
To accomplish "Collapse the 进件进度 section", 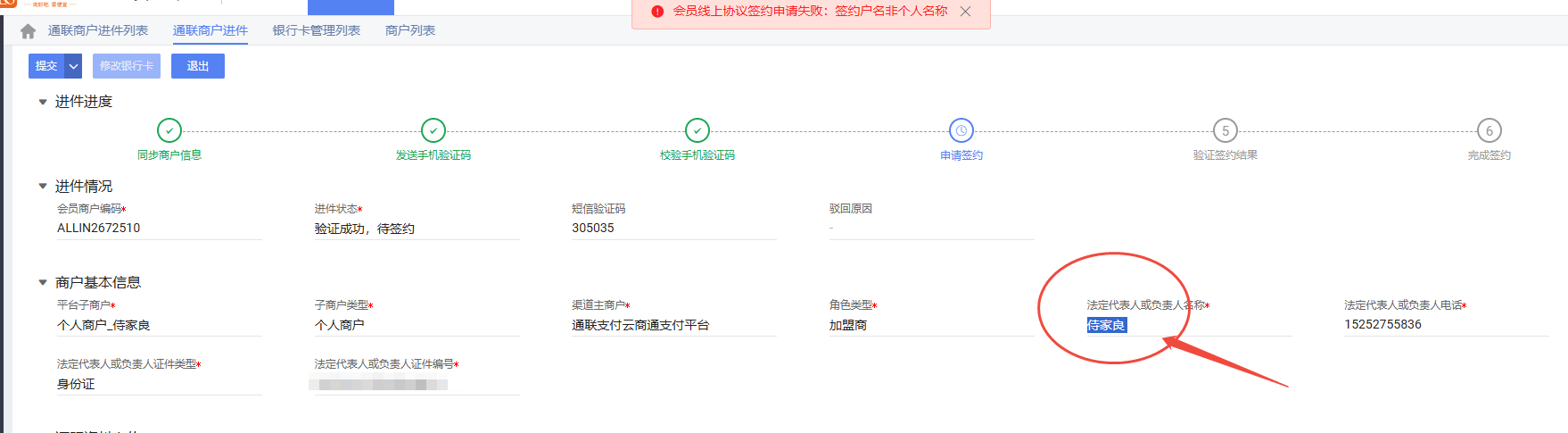I will pos(43,102).
